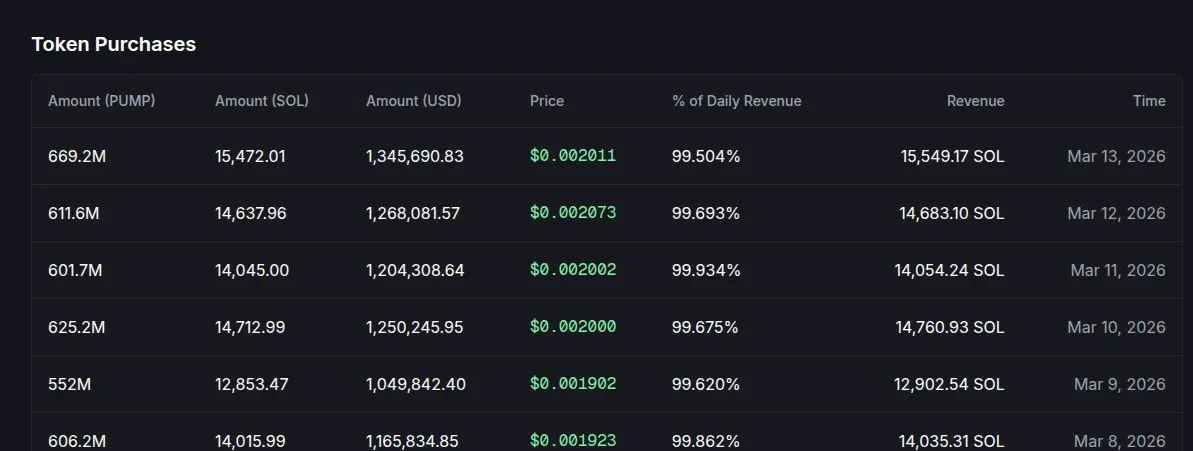Select the $0.002002 price entry
Viewport: 1193px width, 451px height.
pyautogui.click(x=573, y=270)
